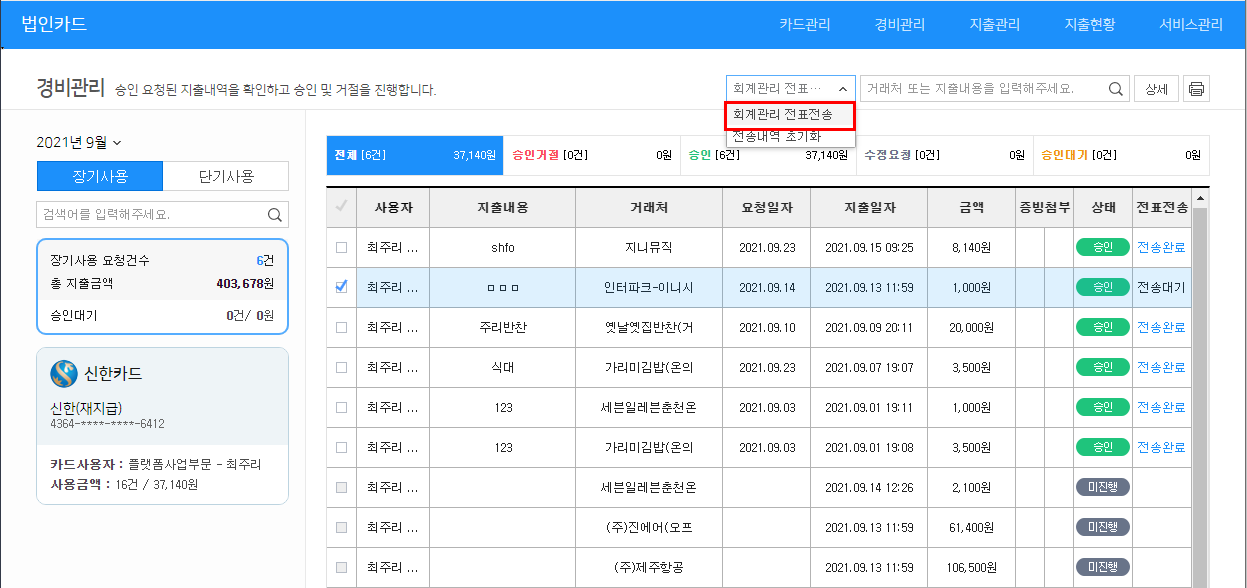The height and width of the screenshot is (588, 1247).
Task: Click 전송완료 link for 식대 row
Action: pyautogui.click(x=1160, y=367)
